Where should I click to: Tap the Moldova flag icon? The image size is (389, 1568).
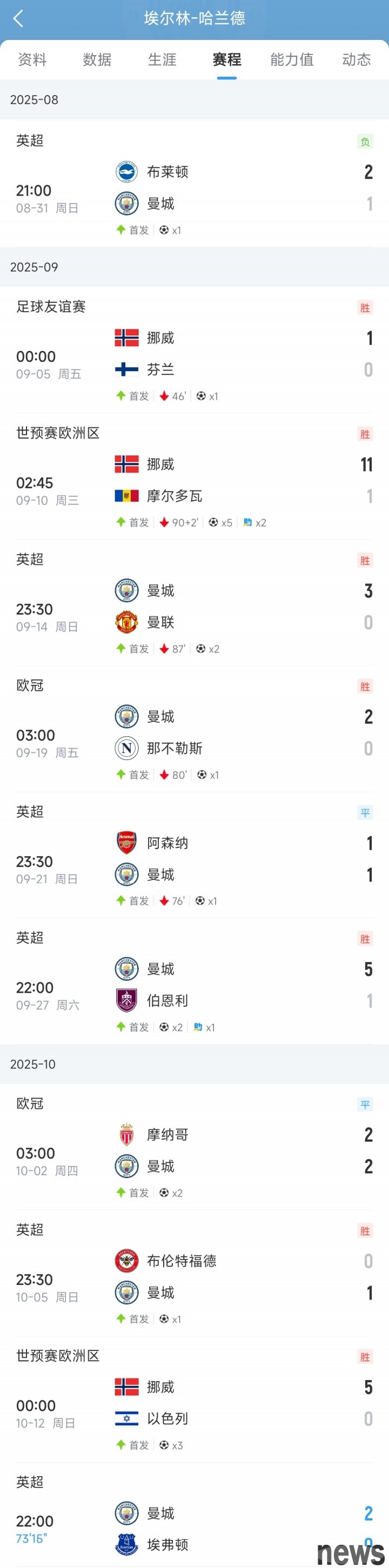coord(126,496)
